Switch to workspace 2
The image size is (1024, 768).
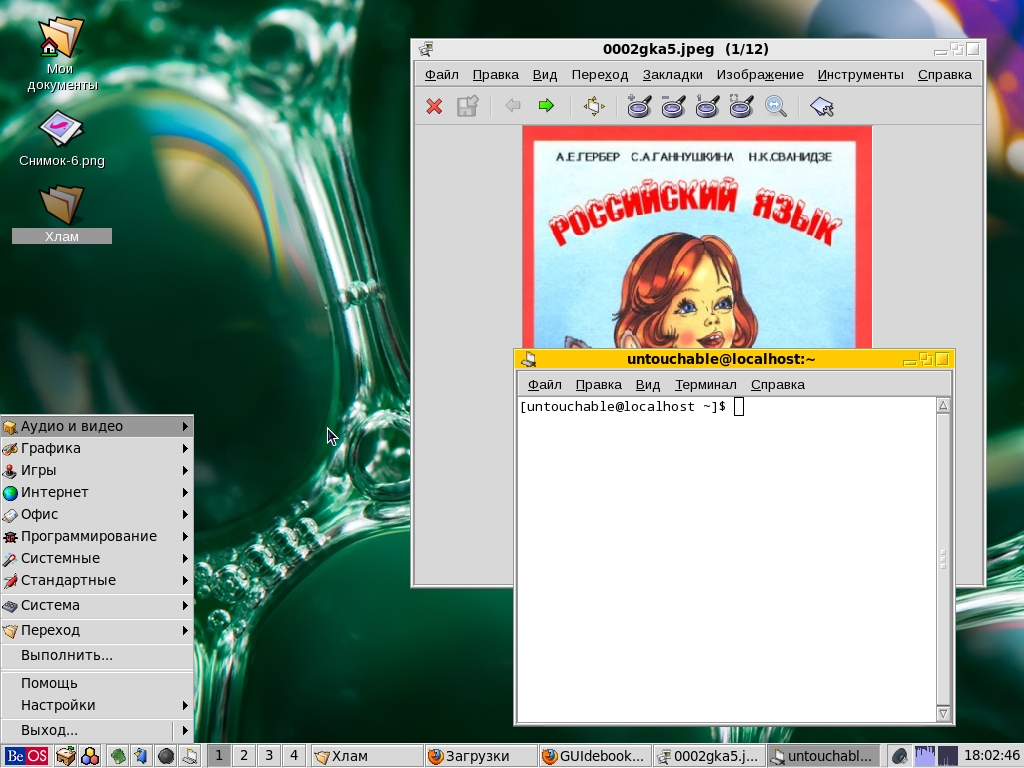[x=244, y=756]
